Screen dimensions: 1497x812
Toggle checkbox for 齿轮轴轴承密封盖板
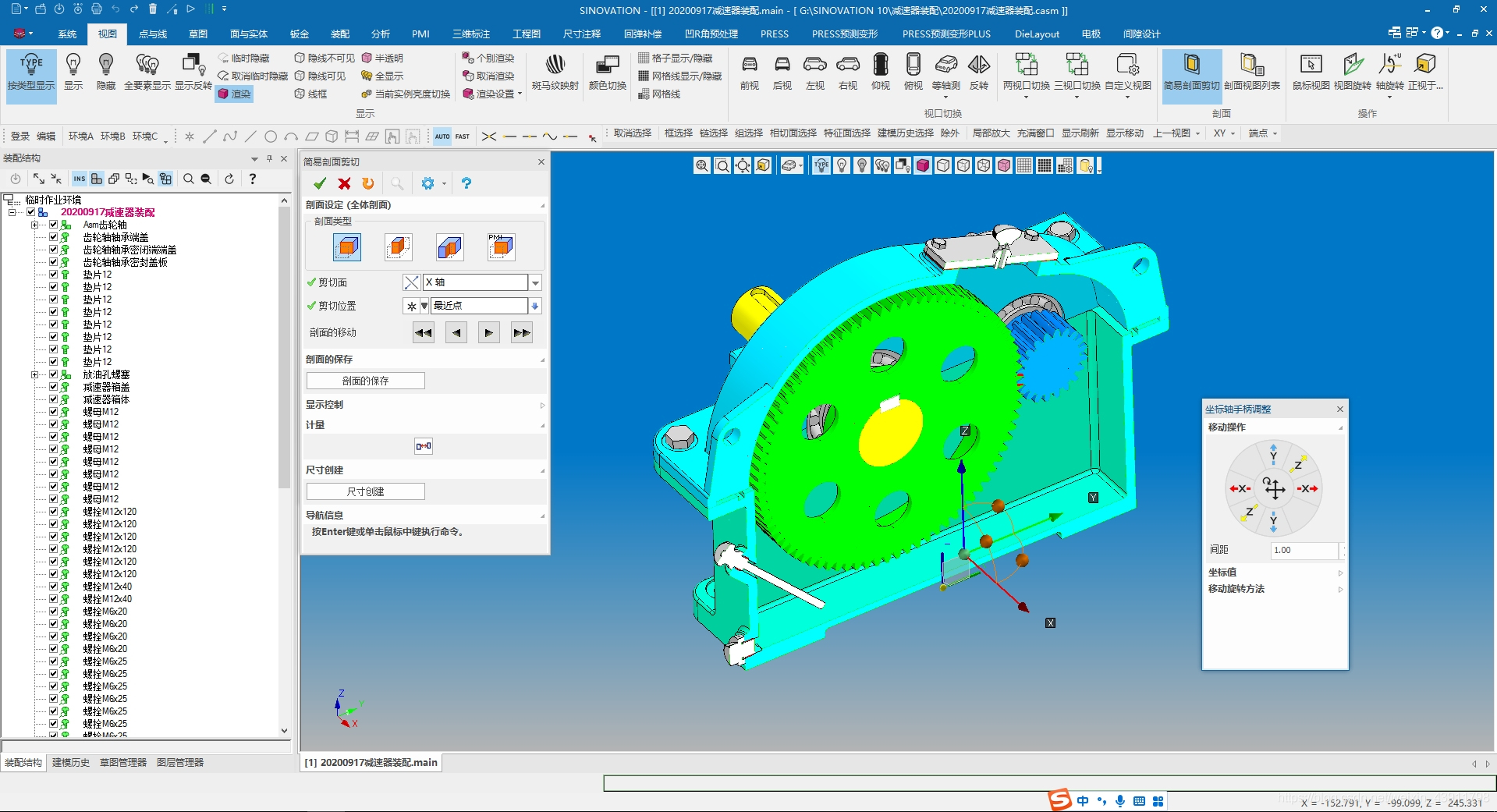(53, 262)
